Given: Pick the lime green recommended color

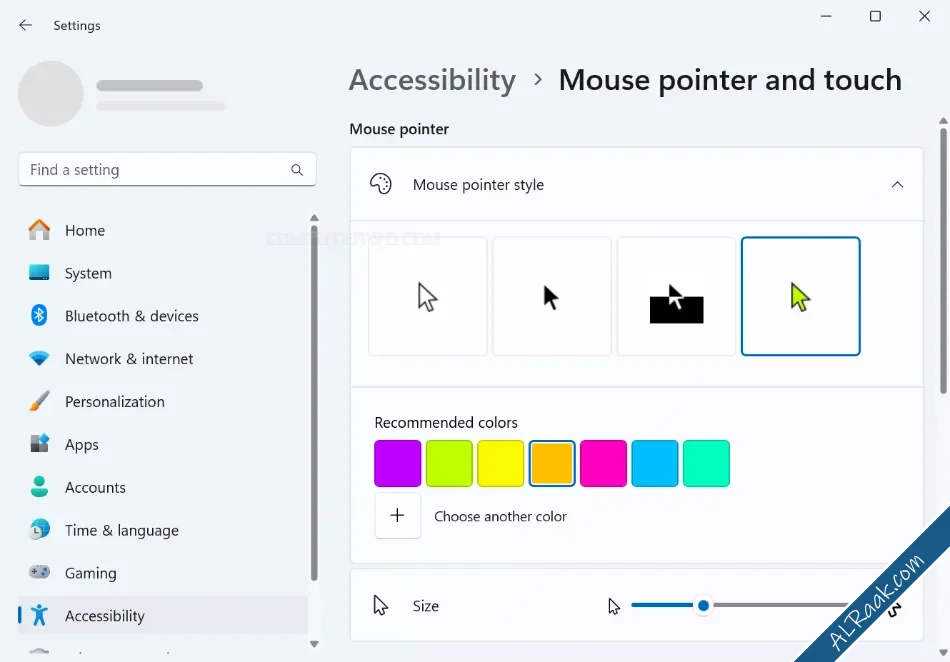Looking at the screenshot, I should tap(449, 463).
